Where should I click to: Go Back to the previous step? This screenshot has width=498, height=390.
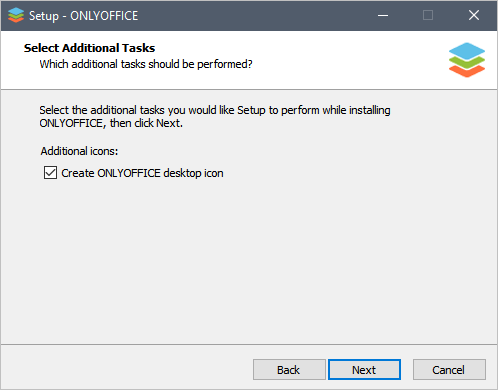(289, 370)
